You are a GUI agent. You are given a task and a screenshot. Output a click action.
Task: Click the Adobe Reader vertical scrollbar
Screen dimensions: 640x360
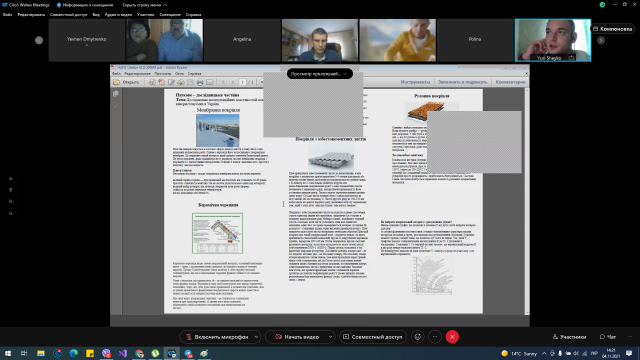click(527, 201)
